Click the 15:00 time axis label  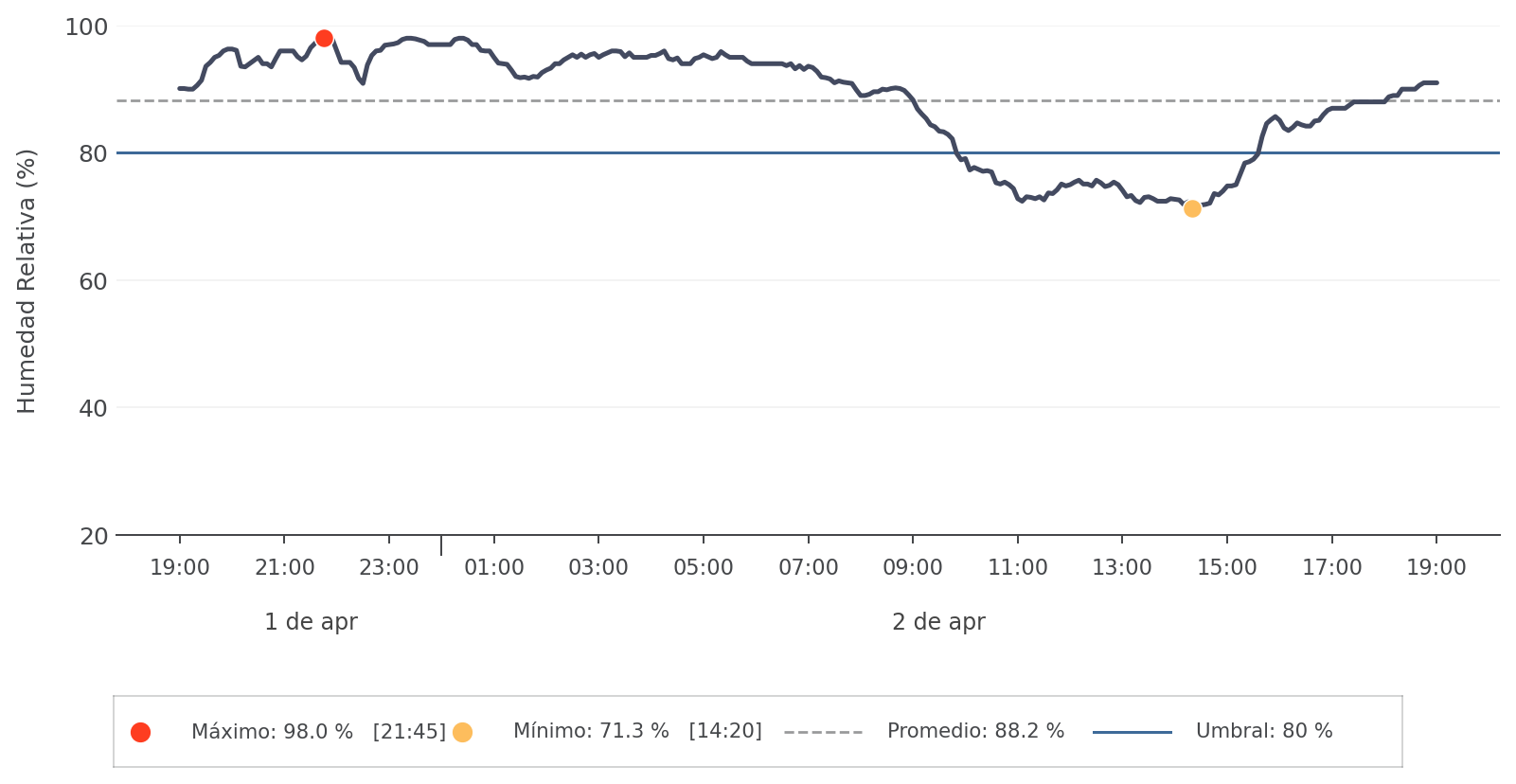(1226, 568)
